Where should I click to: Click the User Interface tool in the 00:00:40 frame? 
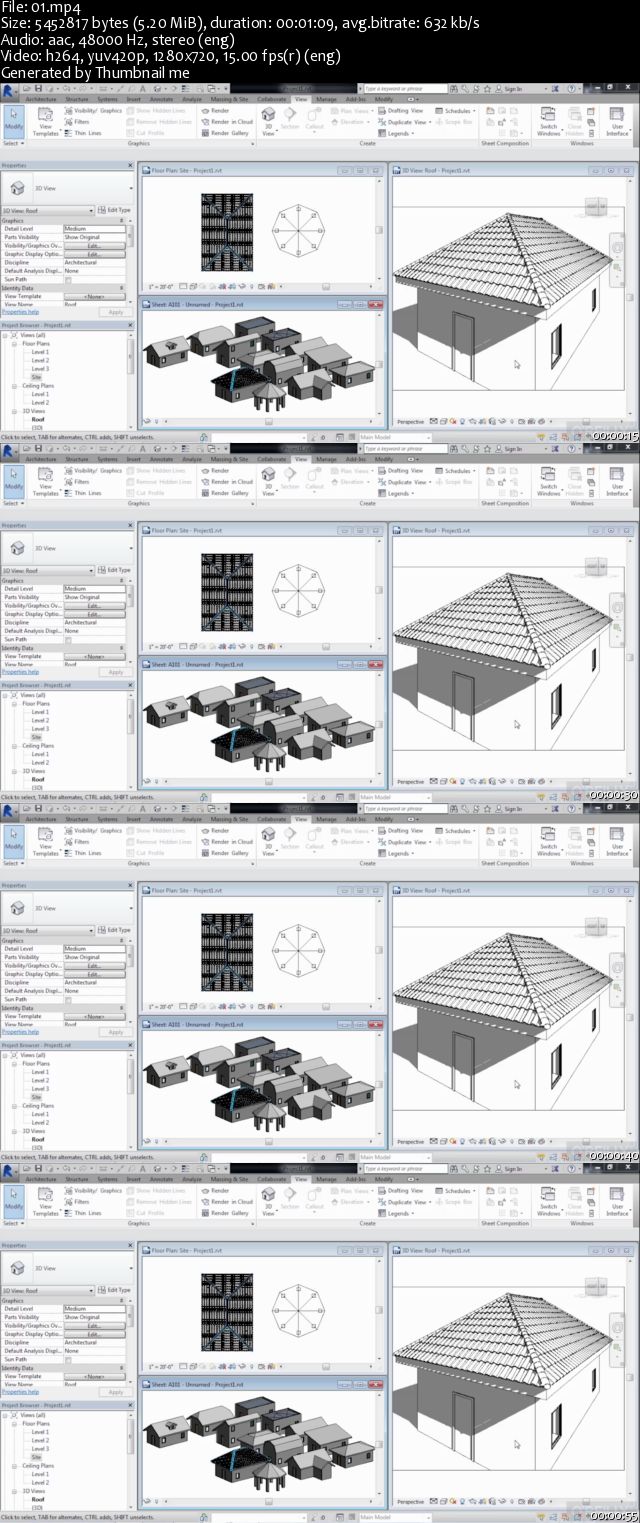coord(617,843)
